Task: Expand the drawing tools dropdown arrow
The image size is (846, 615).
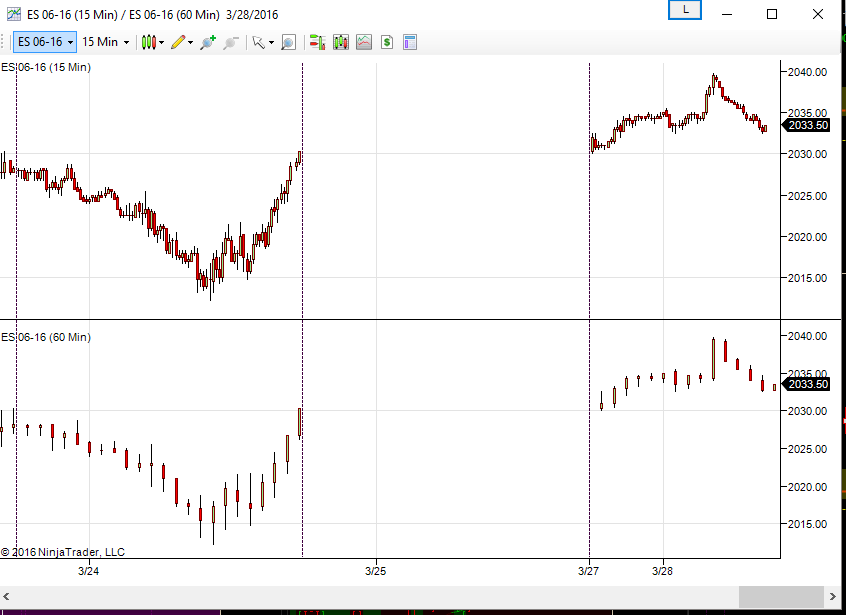Action: click(x=190, y=43)
